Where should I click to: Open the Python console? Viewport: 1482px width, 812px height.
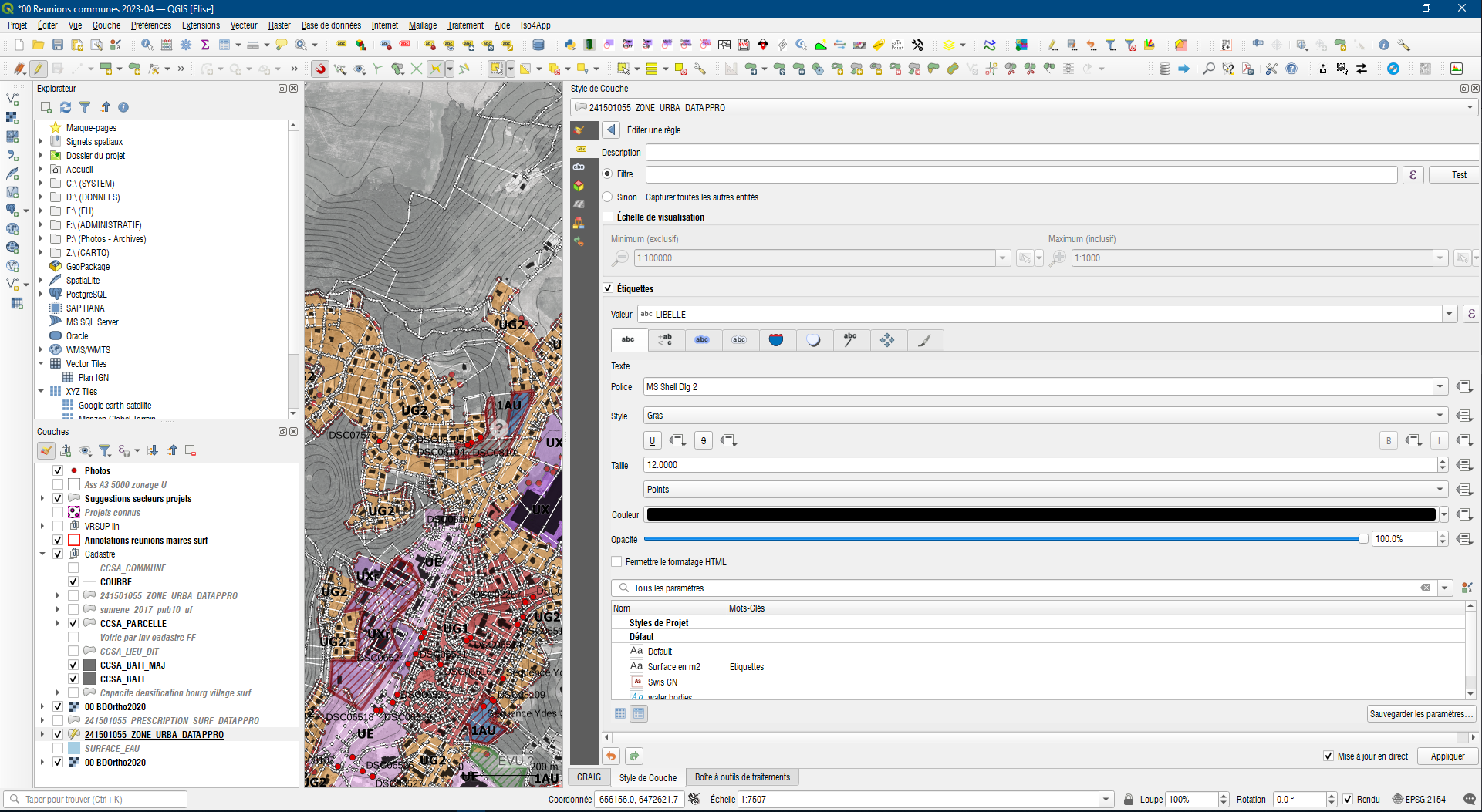coord(570,45)
